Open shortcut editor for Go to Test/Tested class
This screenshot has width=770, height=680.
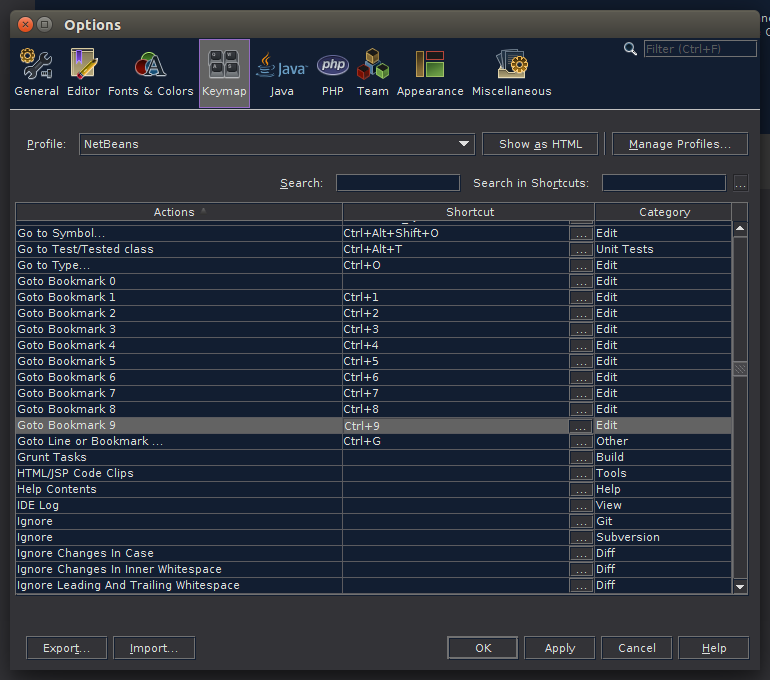(581, 250)
